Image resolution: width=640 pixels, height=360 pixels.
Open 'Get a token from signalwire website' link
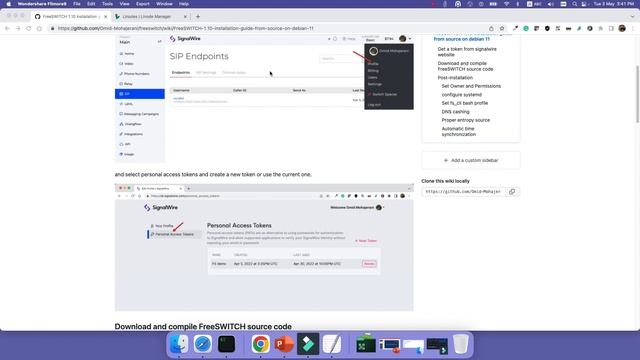tap(467, 52)
